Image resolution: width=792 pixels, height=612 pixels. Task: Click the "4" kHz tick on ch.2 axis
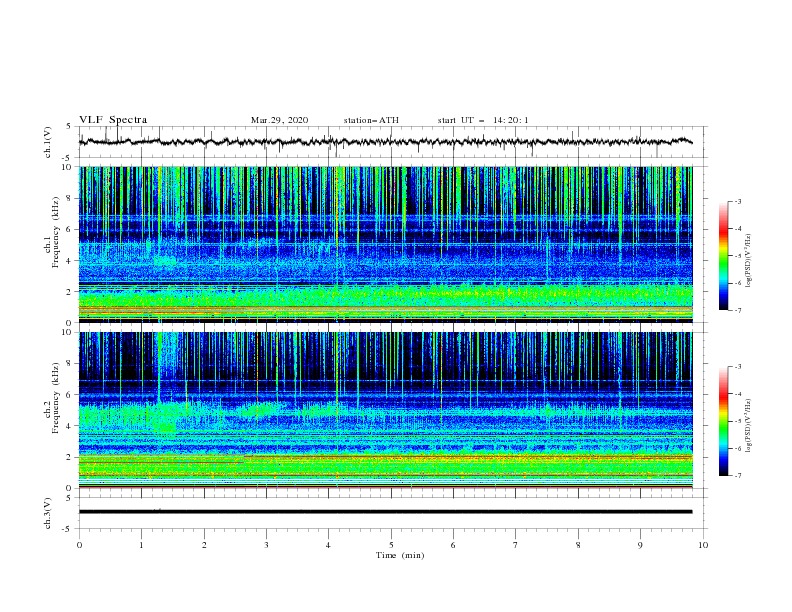[70, 426]
